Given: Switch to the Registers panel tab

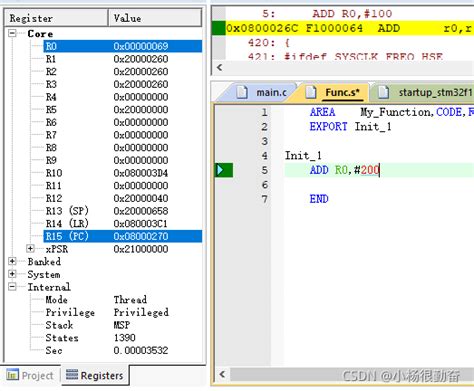Looking at the screenshot, I should (x=95, y=376).
